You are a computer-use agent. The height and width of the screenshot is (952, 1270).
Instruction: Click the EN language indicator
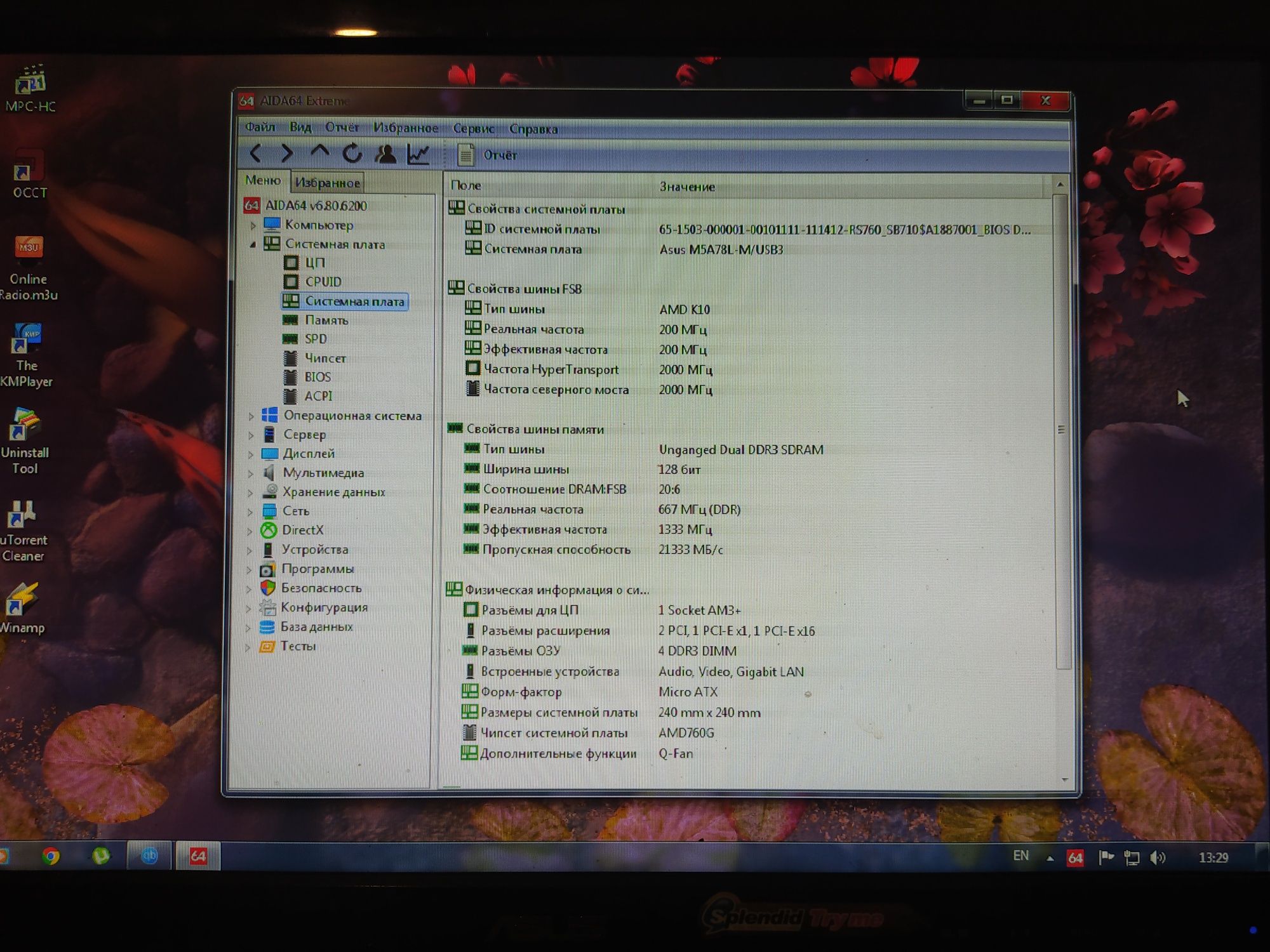(1020, 856)
